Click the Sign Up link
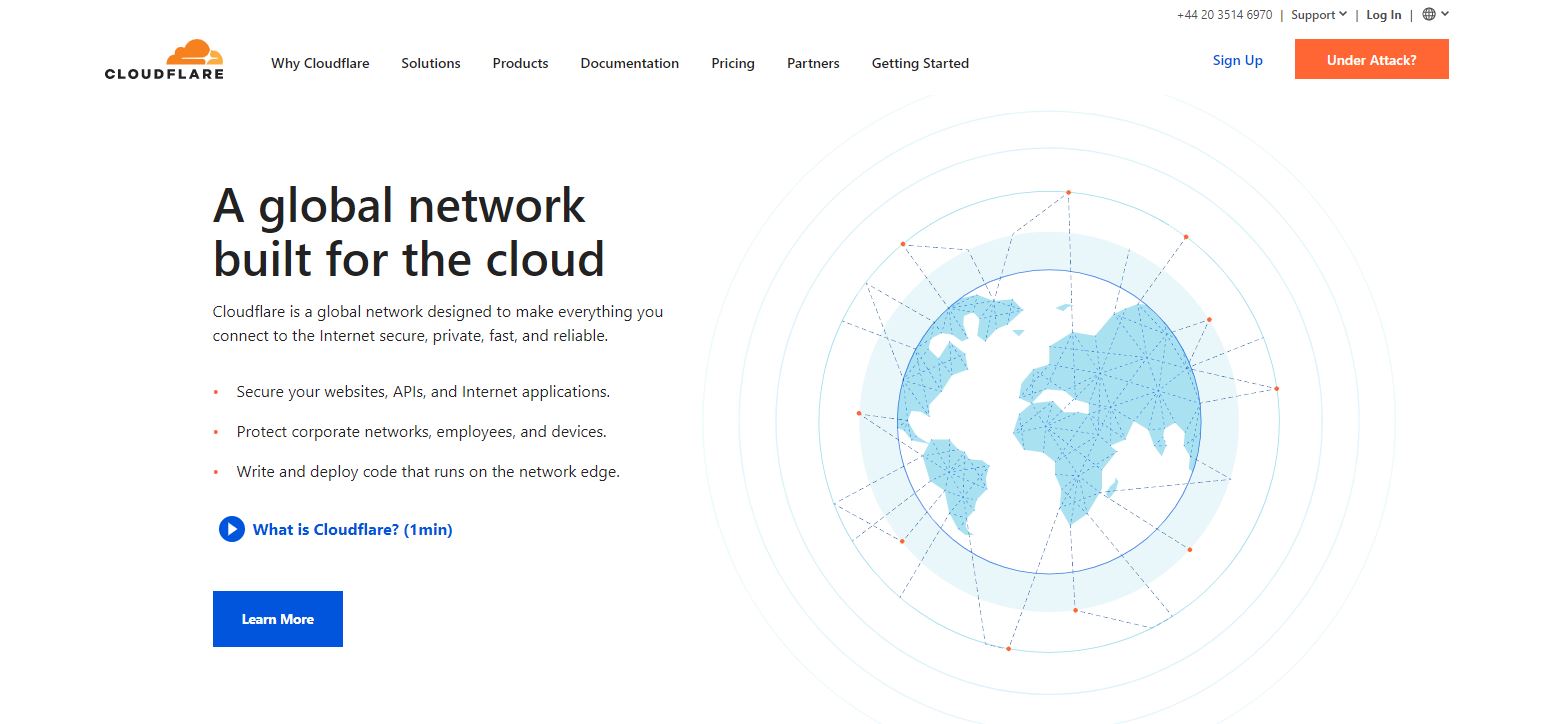This screenshot has width=1562, height=724. pyautogui.click(x=1238, y=60)
